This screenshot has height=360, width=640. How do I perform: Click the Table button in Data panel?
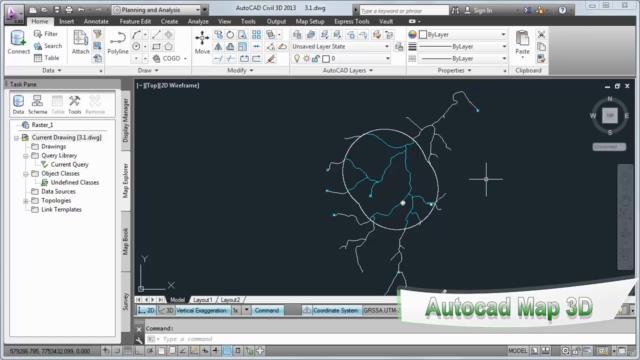pyautogui.click(x=47, y=58)
